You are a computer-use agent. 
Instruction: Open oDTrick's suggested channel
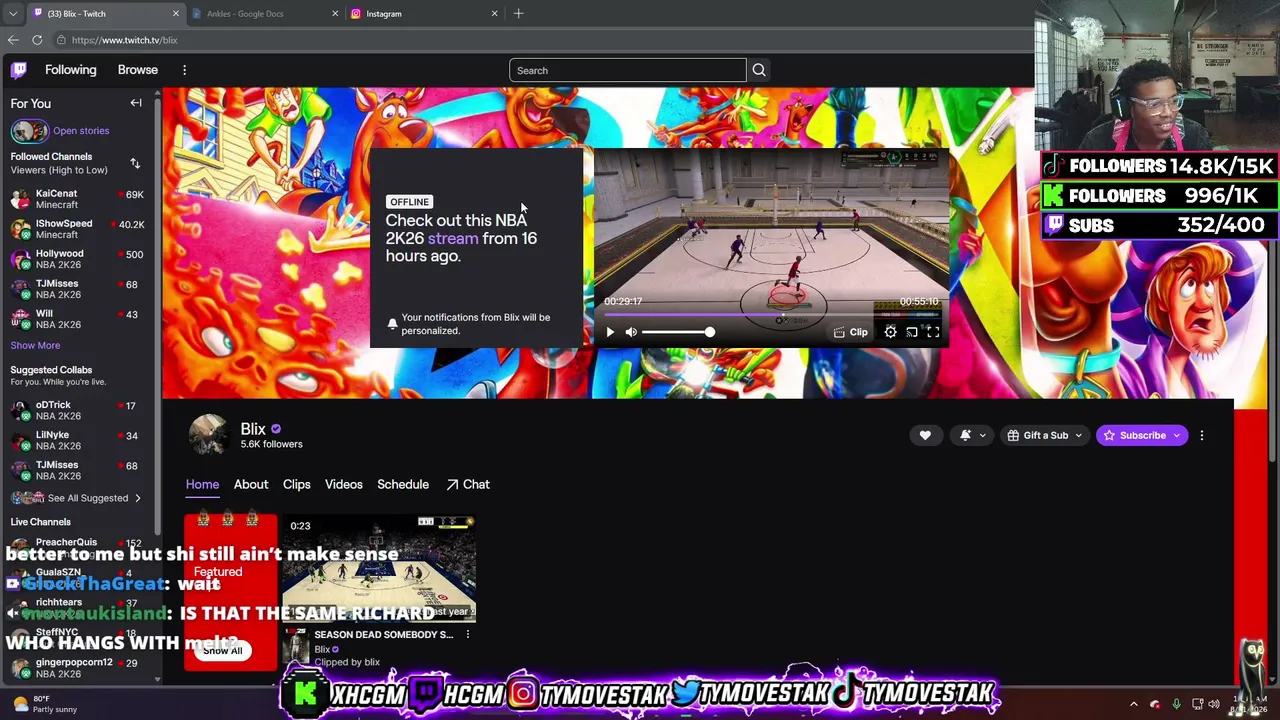pyautogui.click(x=78, y=410)
